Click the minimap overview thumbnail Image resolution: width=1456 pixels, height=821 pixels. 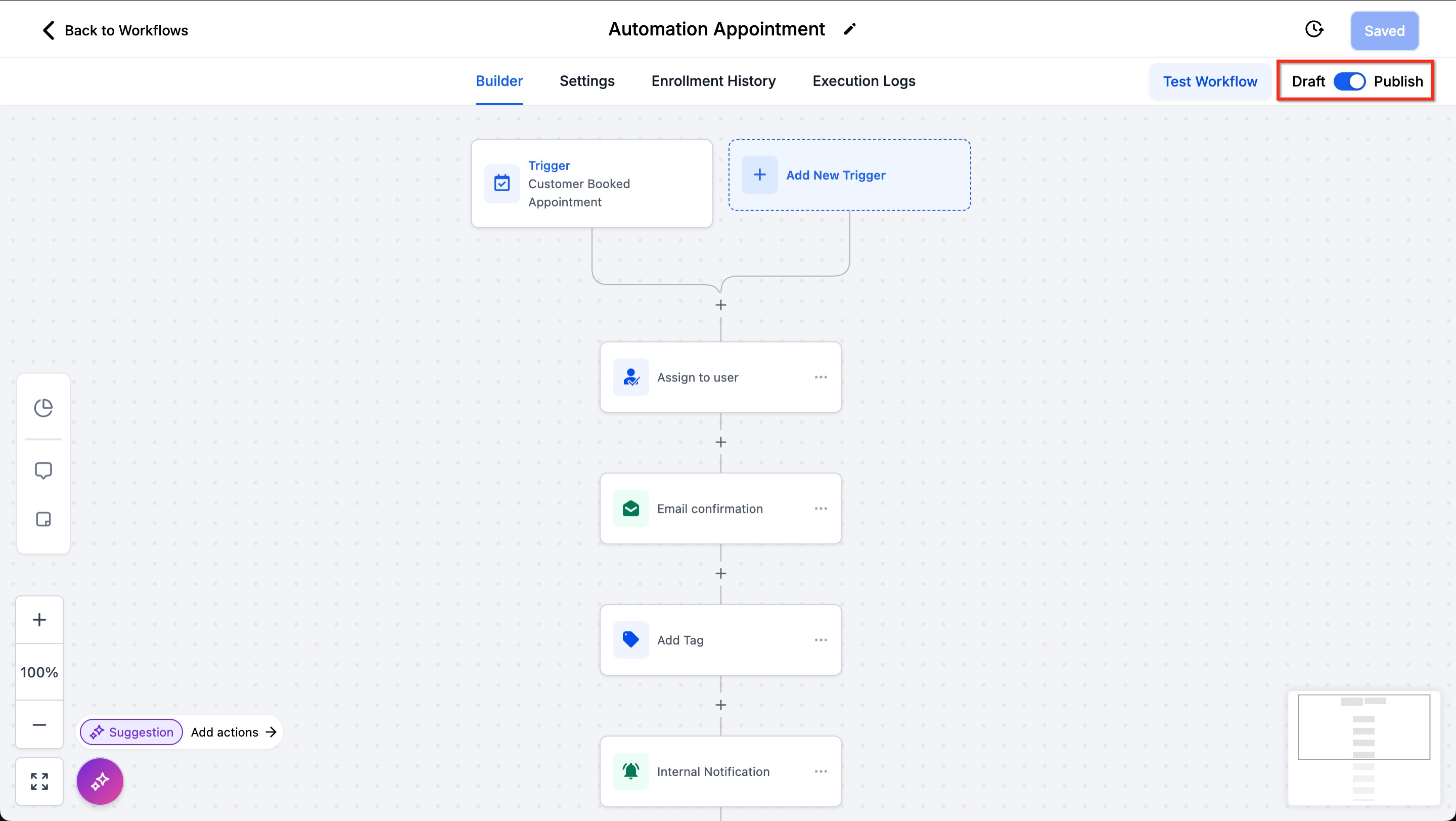(x=1363, y=746)
